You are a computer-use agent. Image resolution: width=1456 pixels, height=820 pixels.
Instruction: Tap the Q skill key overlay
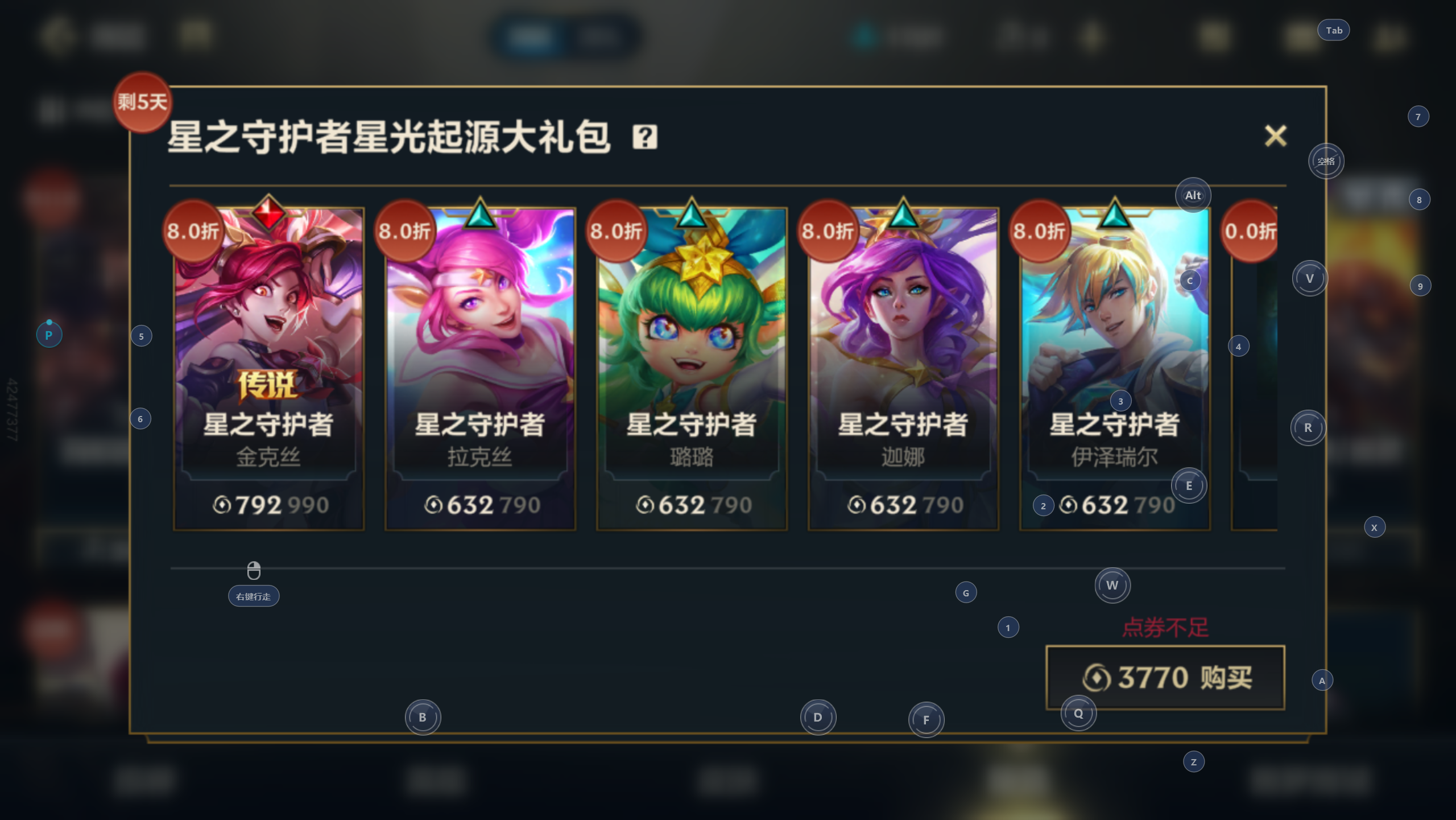(x=1078, y=713)
